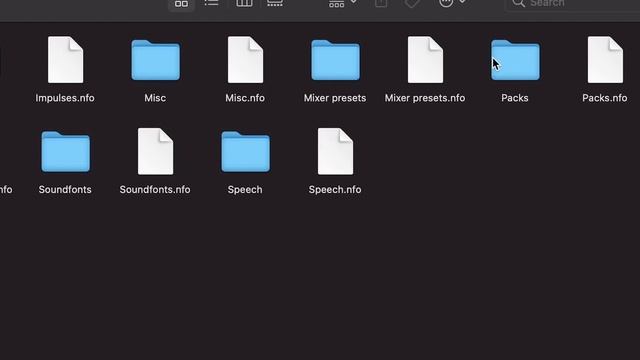Switch Finder to gallery view

(x=275, y=3)
